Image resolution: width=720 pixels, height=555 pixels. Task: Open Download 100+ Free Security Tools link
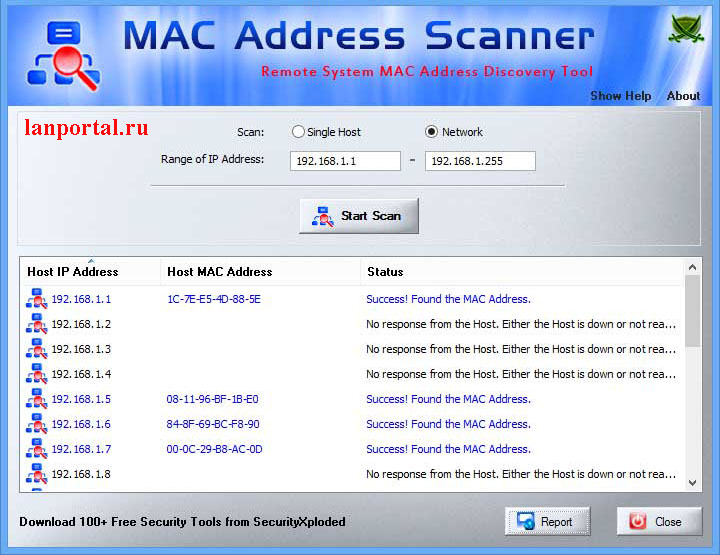point(182,522)
